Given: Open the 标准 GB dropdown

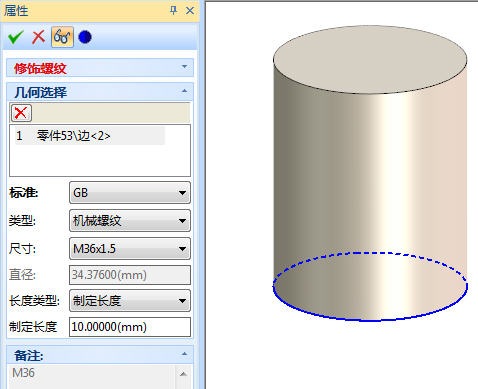Looking at the screenshot, I should [130, 193].
